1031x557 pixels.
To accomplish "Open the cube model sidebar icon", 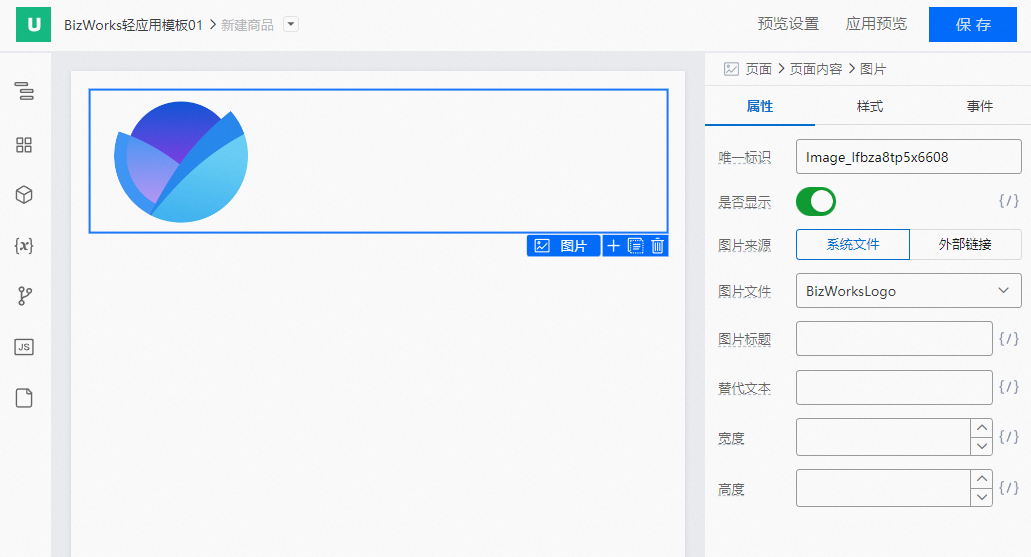I will tap(24, 195).
